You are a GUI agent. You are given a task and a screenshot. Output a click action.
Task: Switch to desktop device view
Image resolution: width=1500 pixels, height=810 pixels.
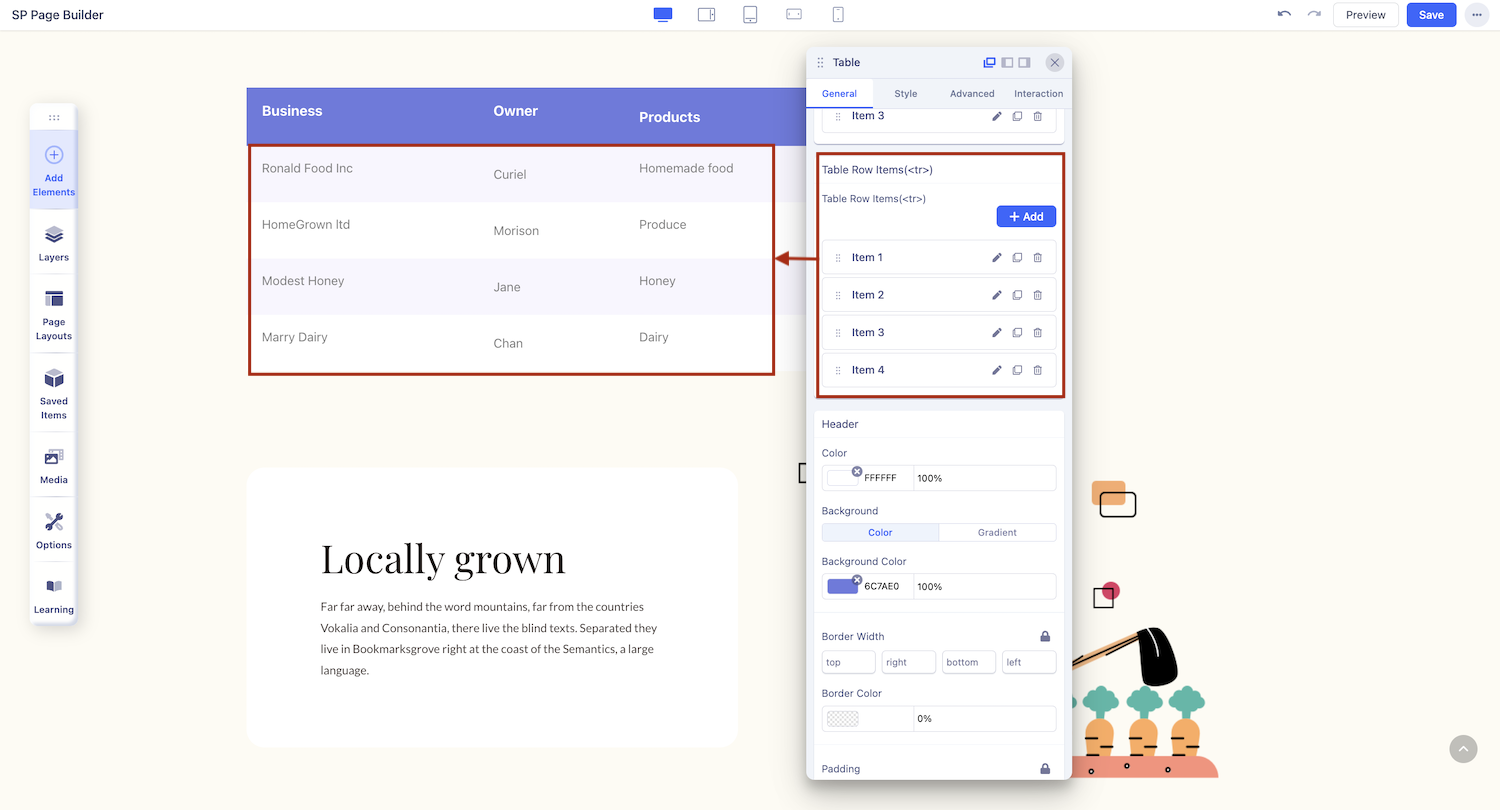pyautogui.click(x=662, y=15)
